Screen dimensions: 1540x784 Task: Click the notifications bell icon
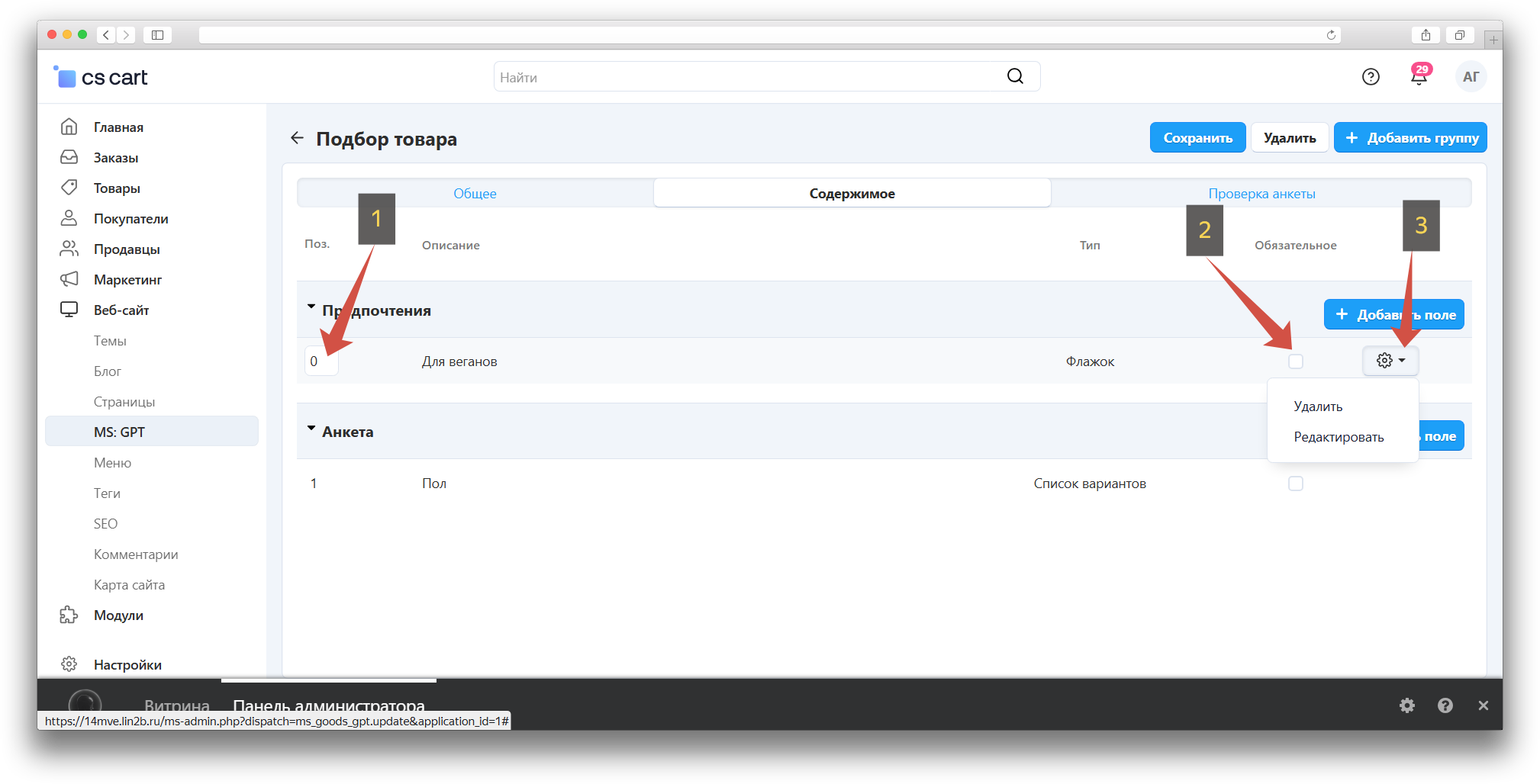1419,77
